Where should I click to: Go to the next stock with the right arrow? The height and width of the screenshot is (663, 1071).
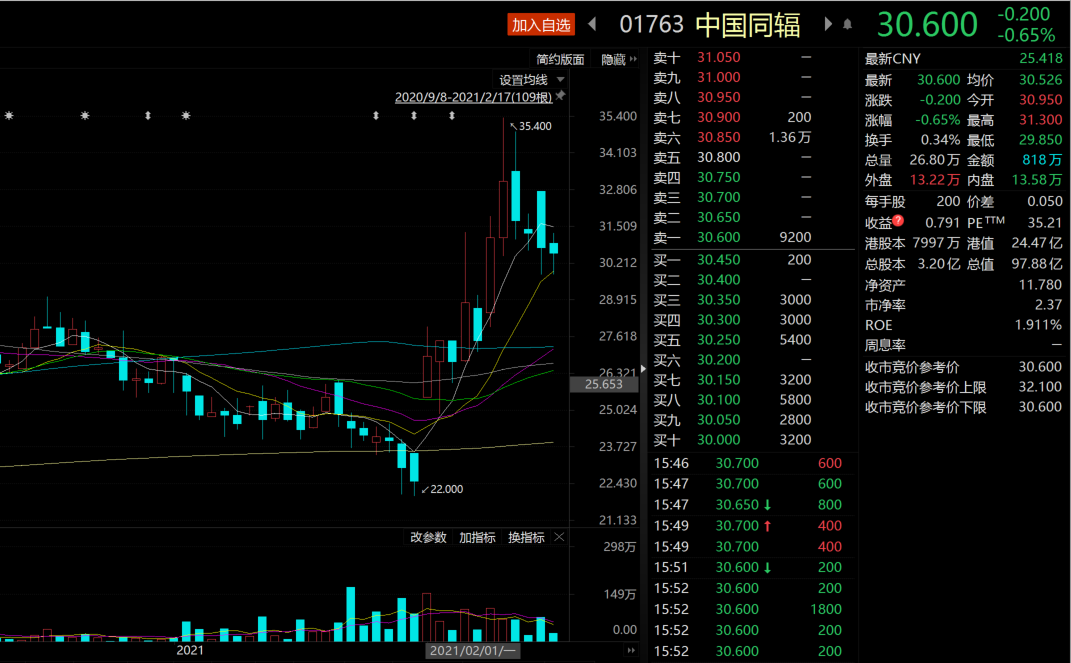(828, 25)
